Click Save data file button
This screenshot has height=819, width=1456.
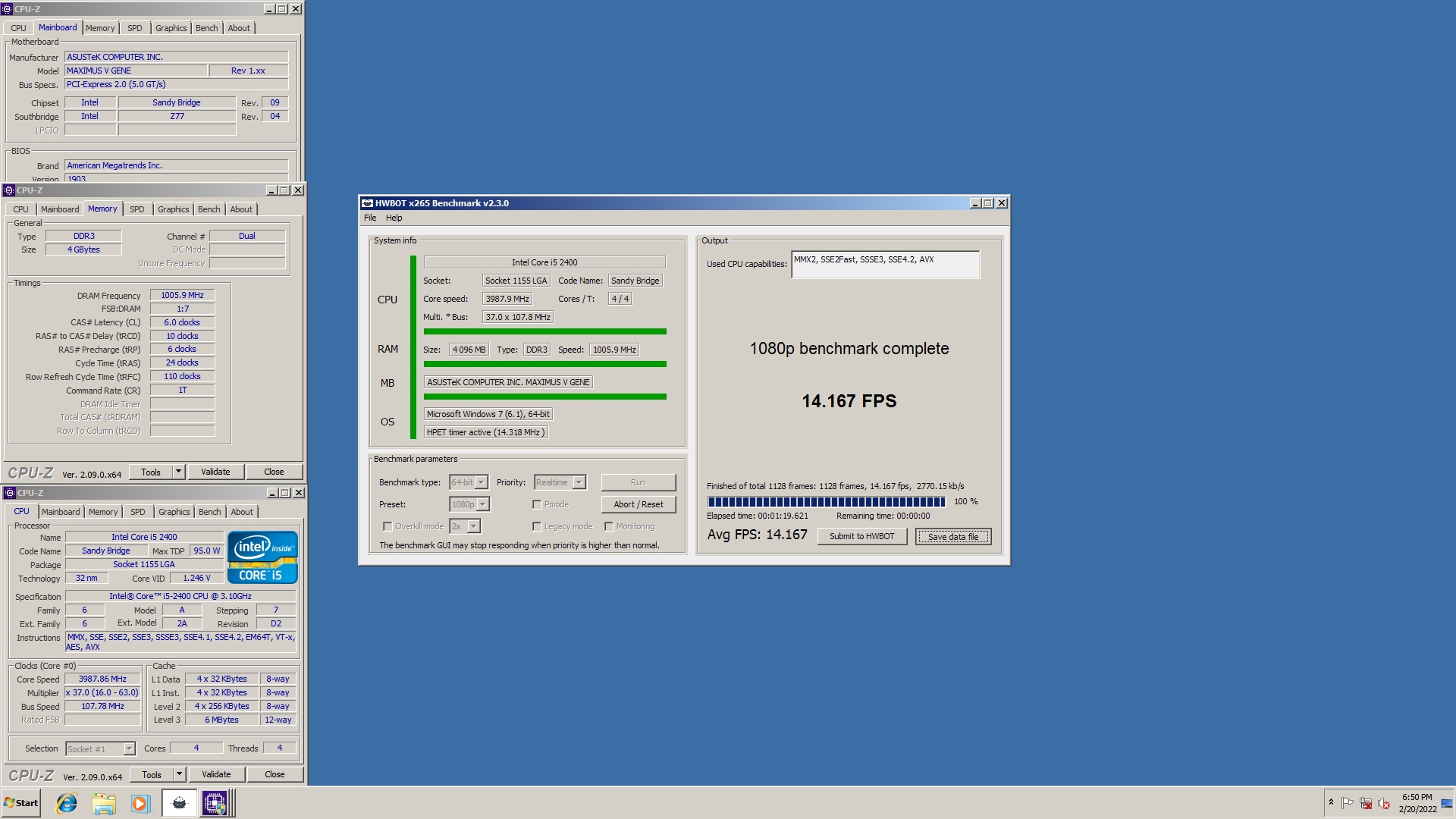(953, 536)
